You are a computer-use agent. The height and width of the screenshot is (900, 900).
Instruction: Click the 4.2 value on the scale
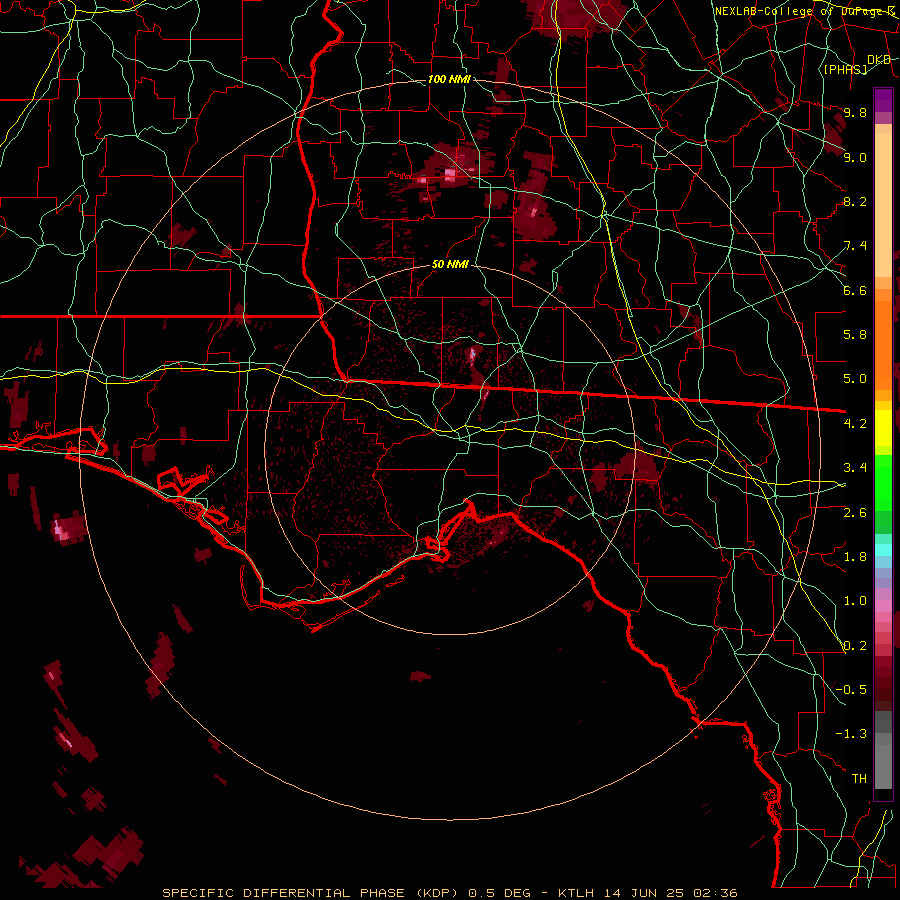coord(855,424)
